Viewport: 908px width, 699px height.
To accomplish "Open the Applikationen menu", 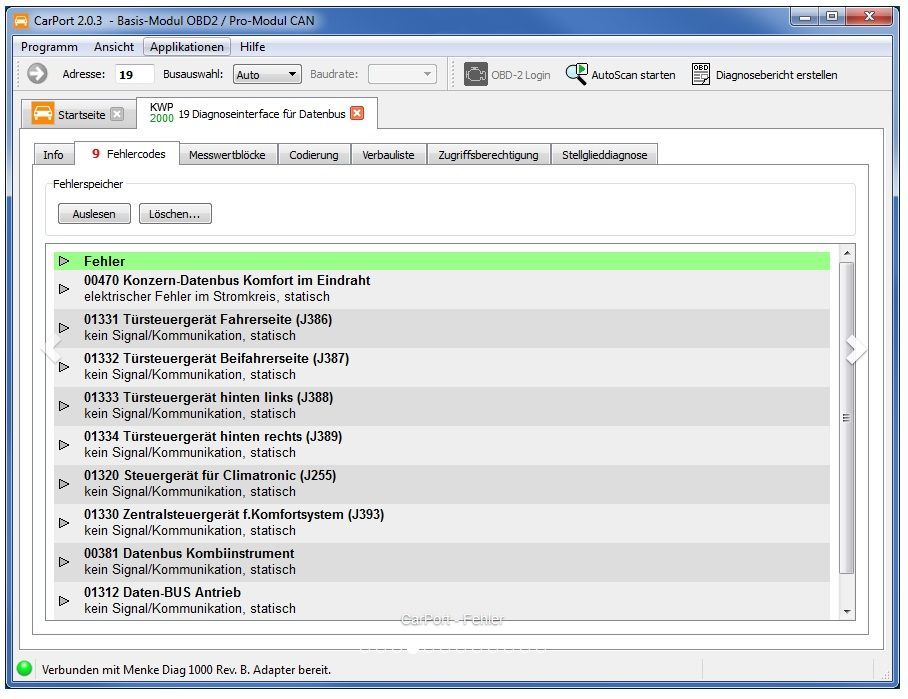I will pos(187,47).
